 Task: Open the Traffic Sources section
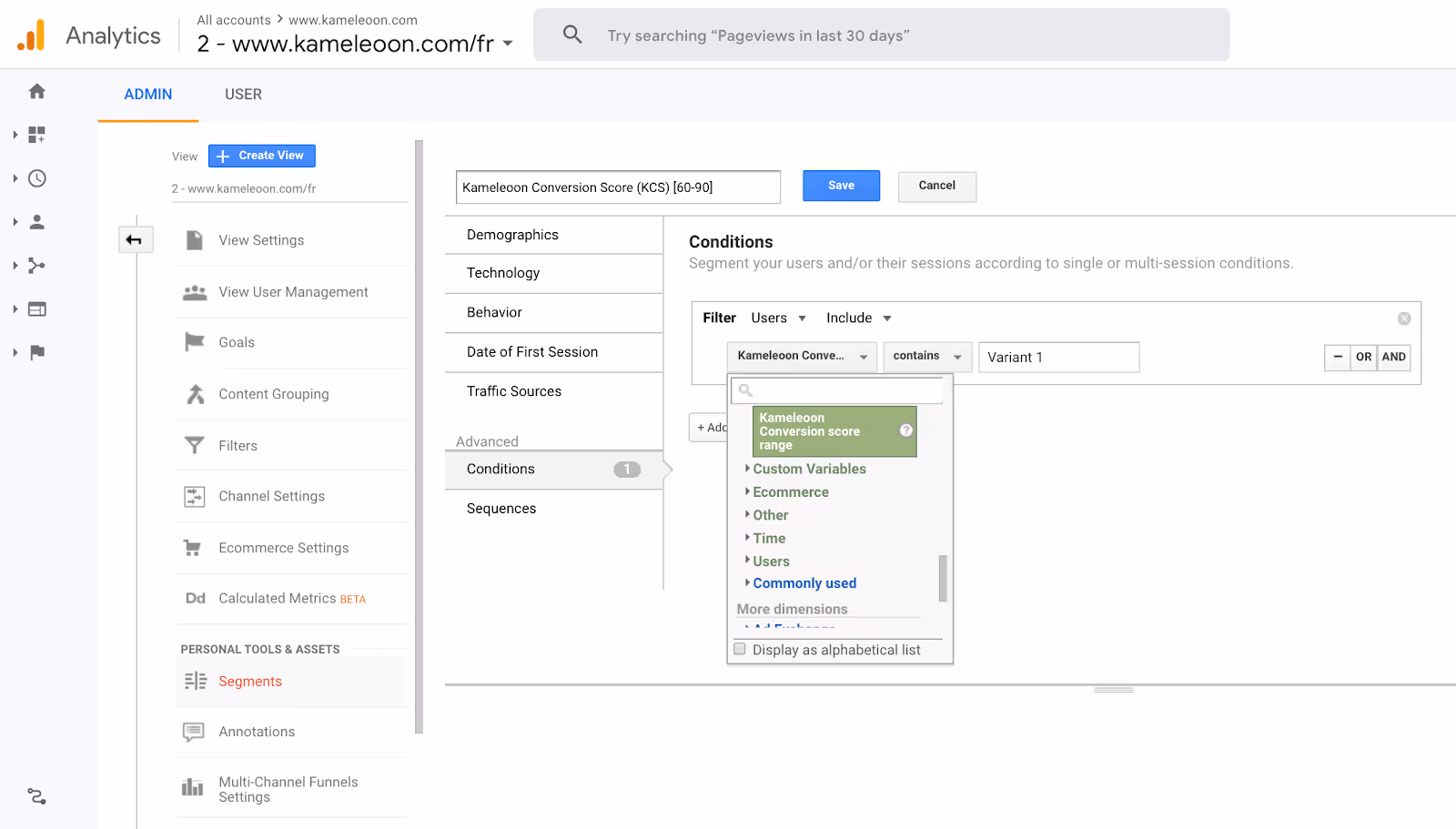tap(513, 390)
